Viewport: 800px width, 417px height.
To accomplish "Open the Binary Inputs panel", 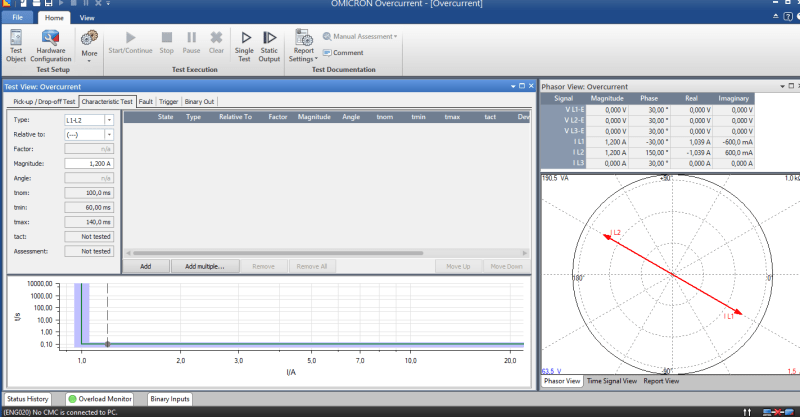I will (x=170, y=399).
